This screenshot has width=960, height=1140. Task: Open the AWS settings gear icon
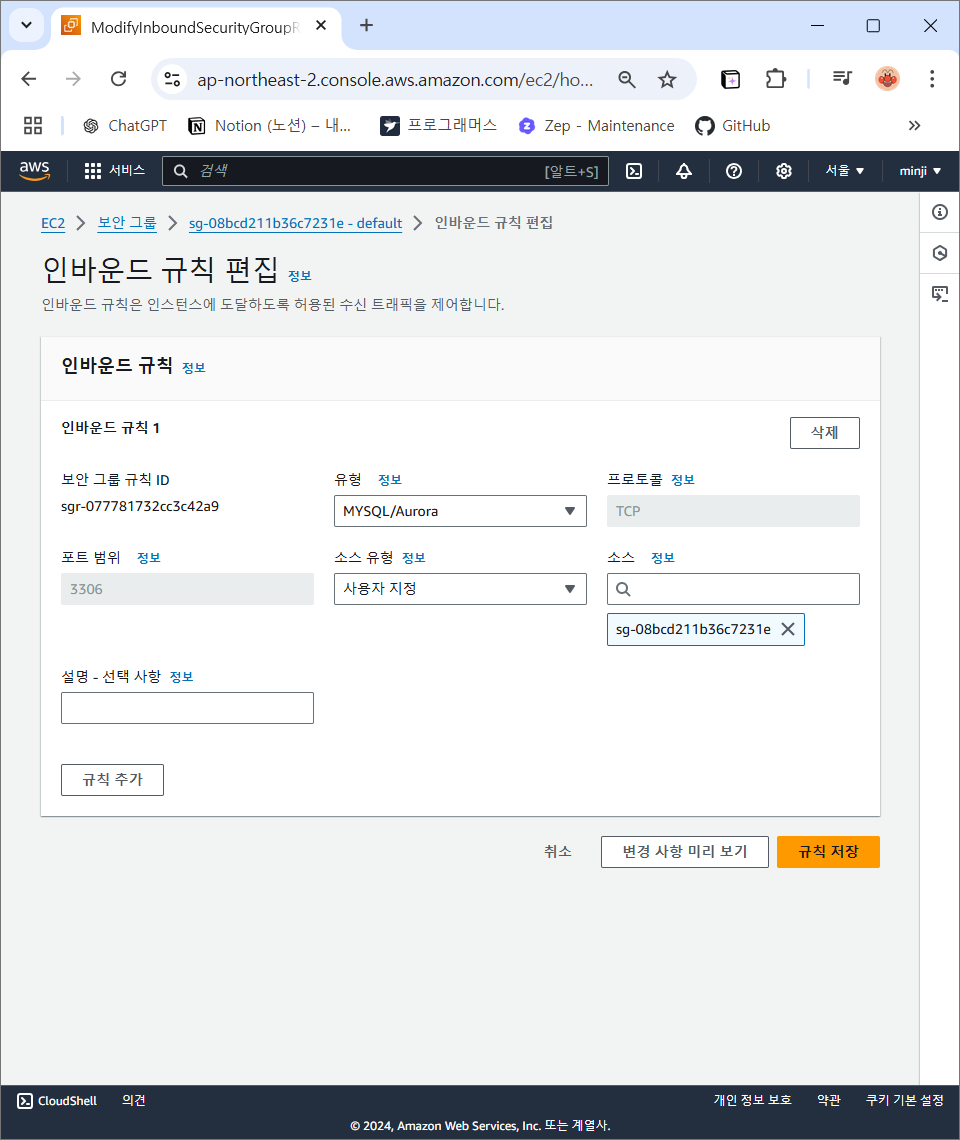(783, 171)
